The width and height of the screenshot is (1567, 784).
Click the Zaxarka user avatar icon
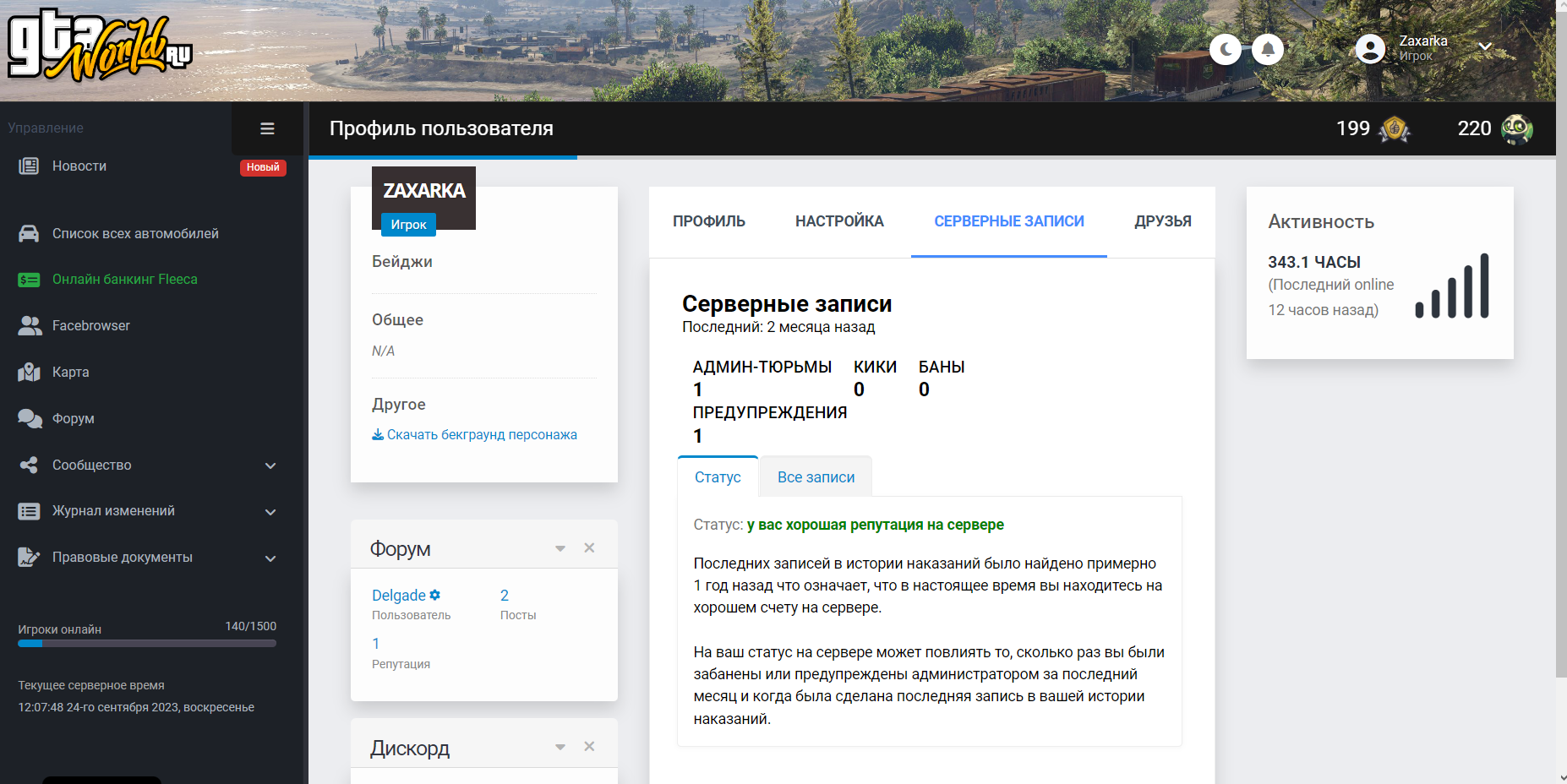tap(1370, 49)
